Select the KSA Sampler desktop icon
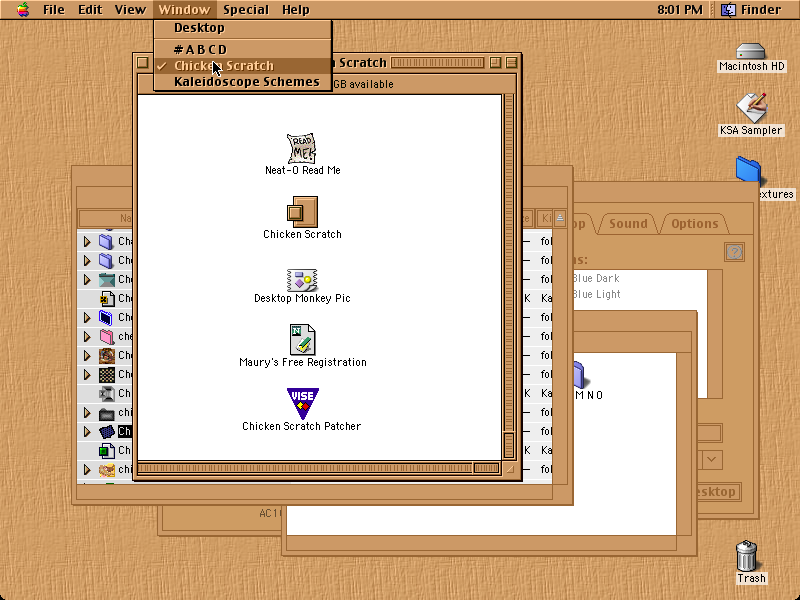The width and height of the screenshot is (800, 600). click(752, 108)
